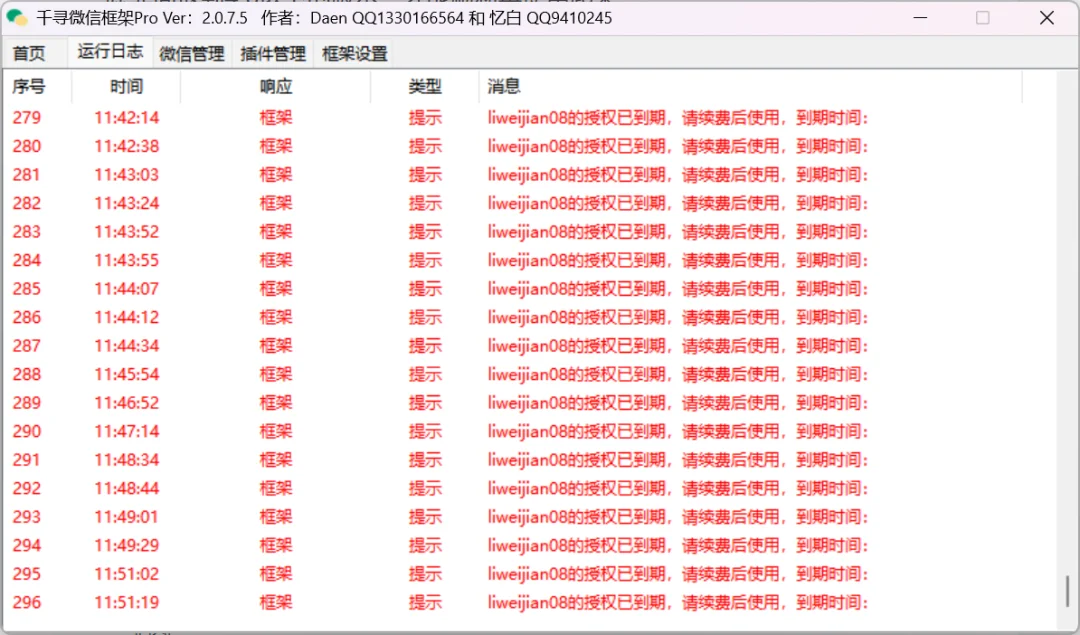Click the time 11:42:38
1080x635 pixels.
point(127,146)
